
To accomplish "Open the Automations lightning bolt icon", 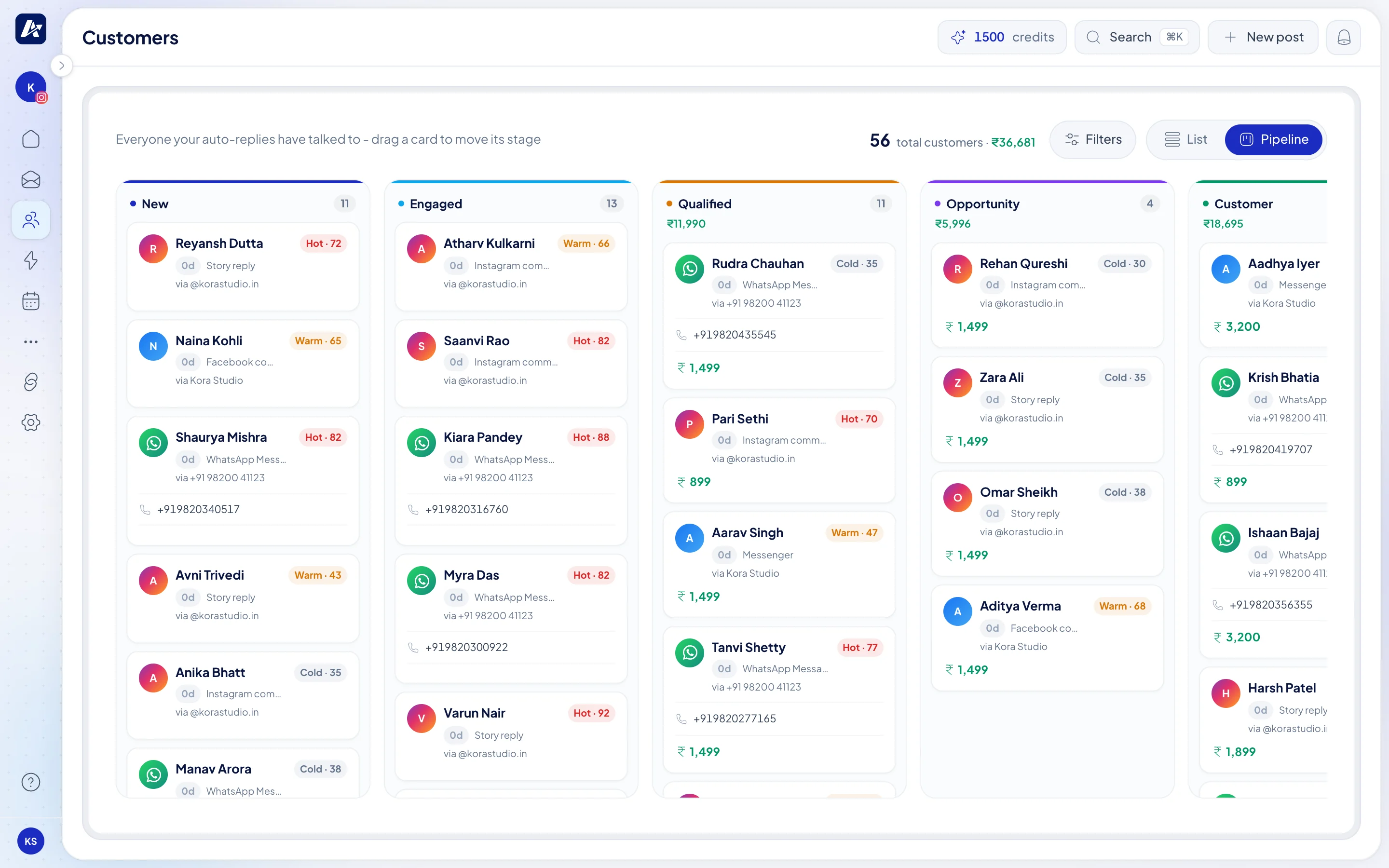I will (30, 260).
